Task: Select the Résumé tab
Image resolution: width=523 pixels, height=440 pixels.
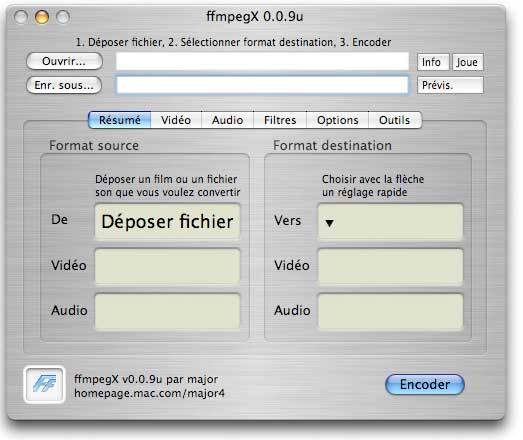Action: pyautogui.click(x=120, y=120)
